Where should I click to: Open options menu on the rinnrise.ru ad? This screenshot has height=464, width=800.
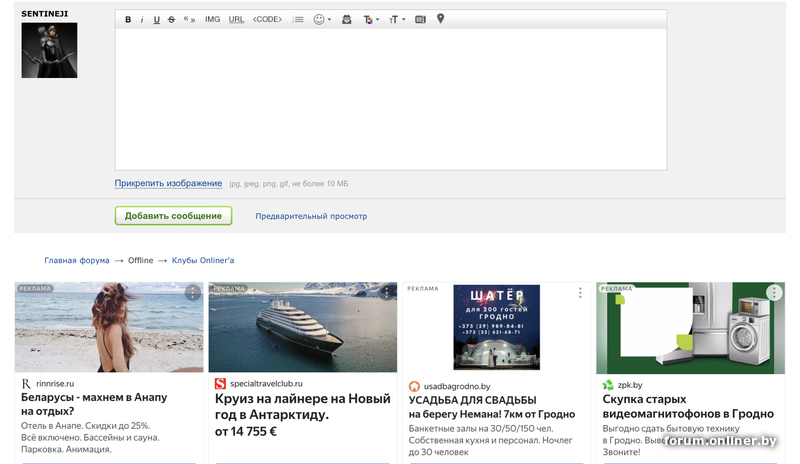coord(192,292)
